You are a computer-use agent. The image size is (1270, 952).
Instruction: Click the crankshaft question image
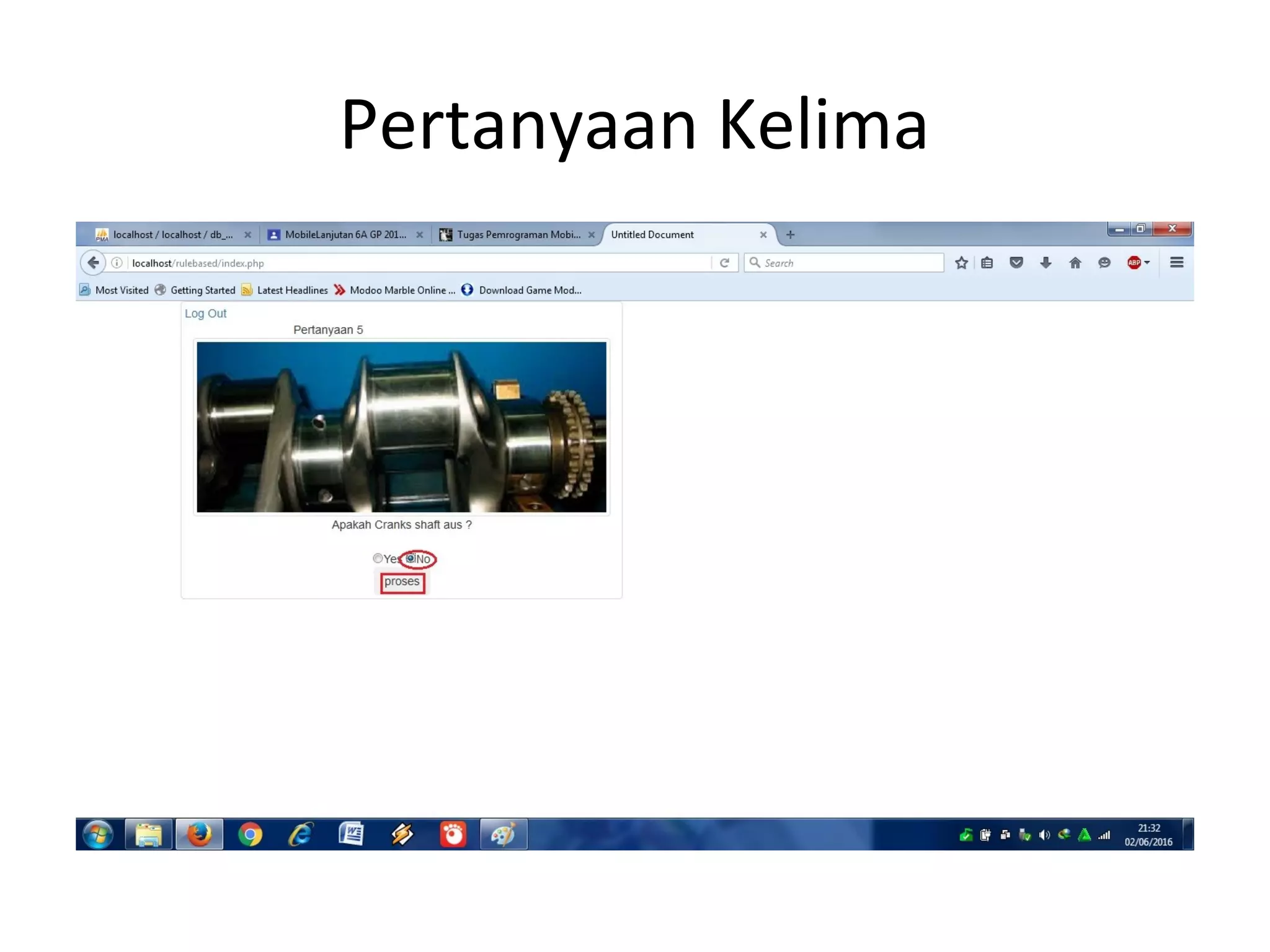[x=402, y=427]
